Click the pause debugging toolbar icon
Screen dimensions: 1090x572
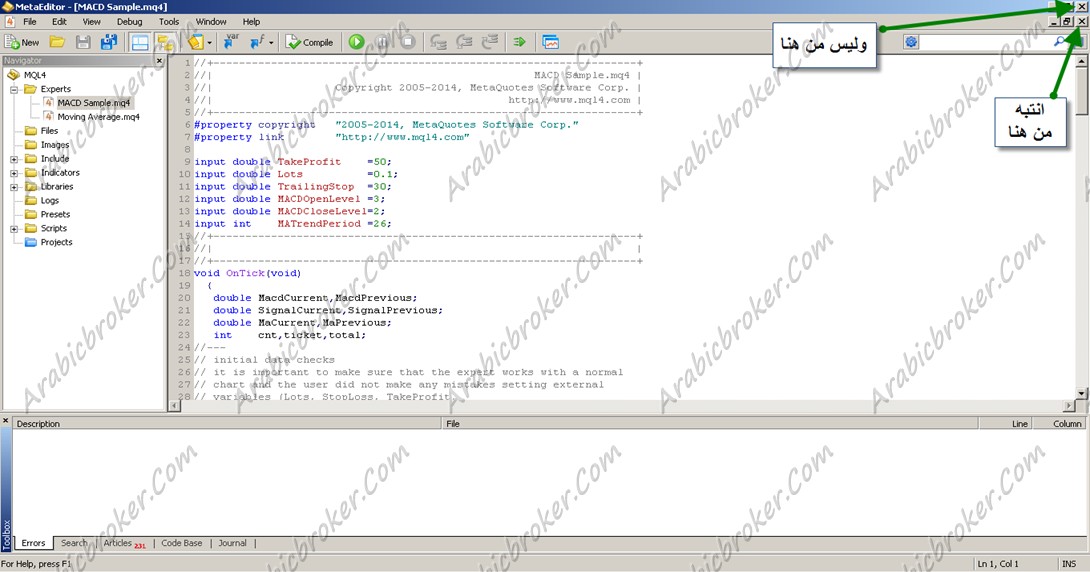(x=382, y=42)
